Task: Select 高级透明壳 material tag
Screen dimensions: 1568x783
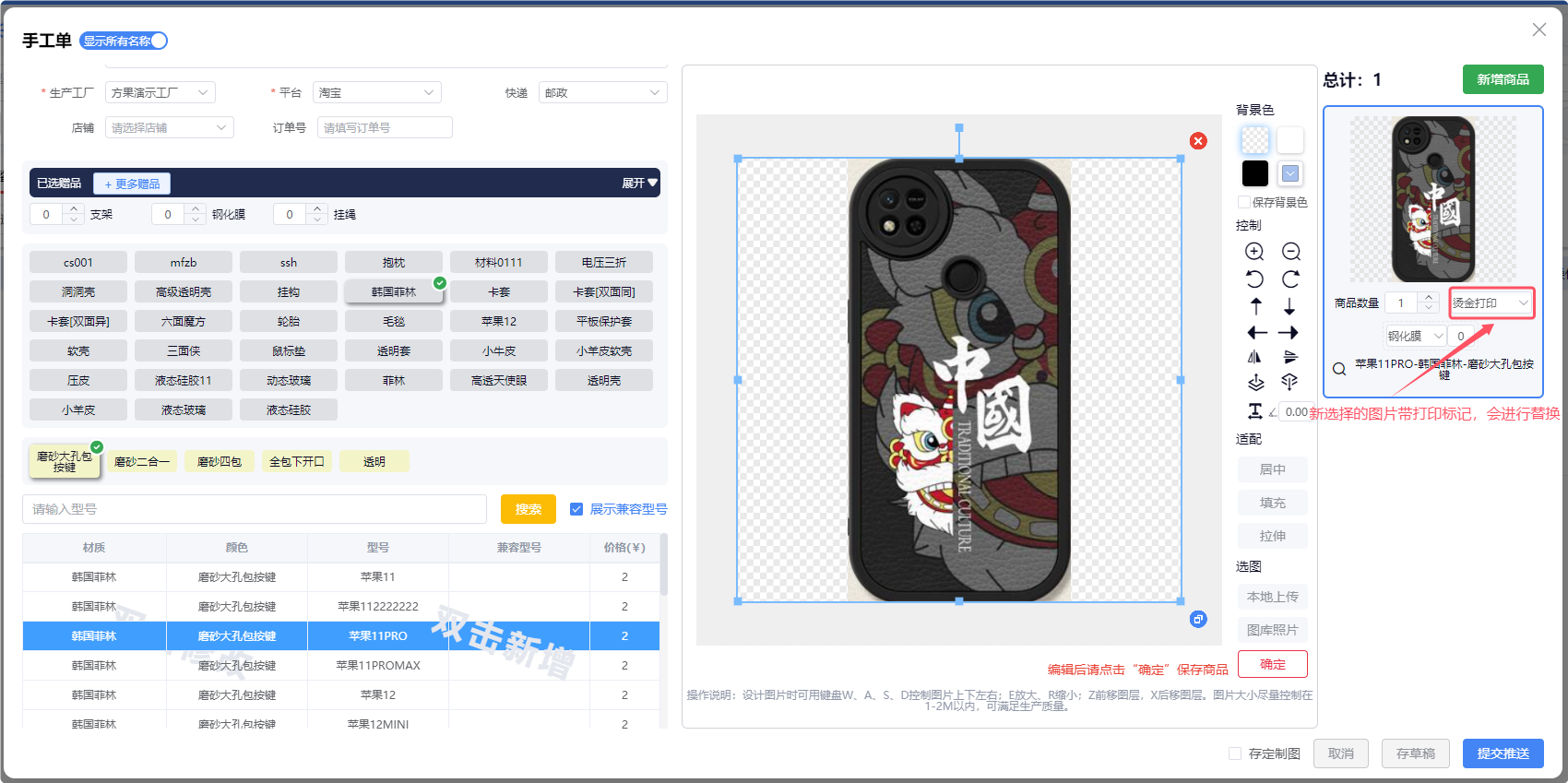Action: pyautogui.click(x=184, y=291)
